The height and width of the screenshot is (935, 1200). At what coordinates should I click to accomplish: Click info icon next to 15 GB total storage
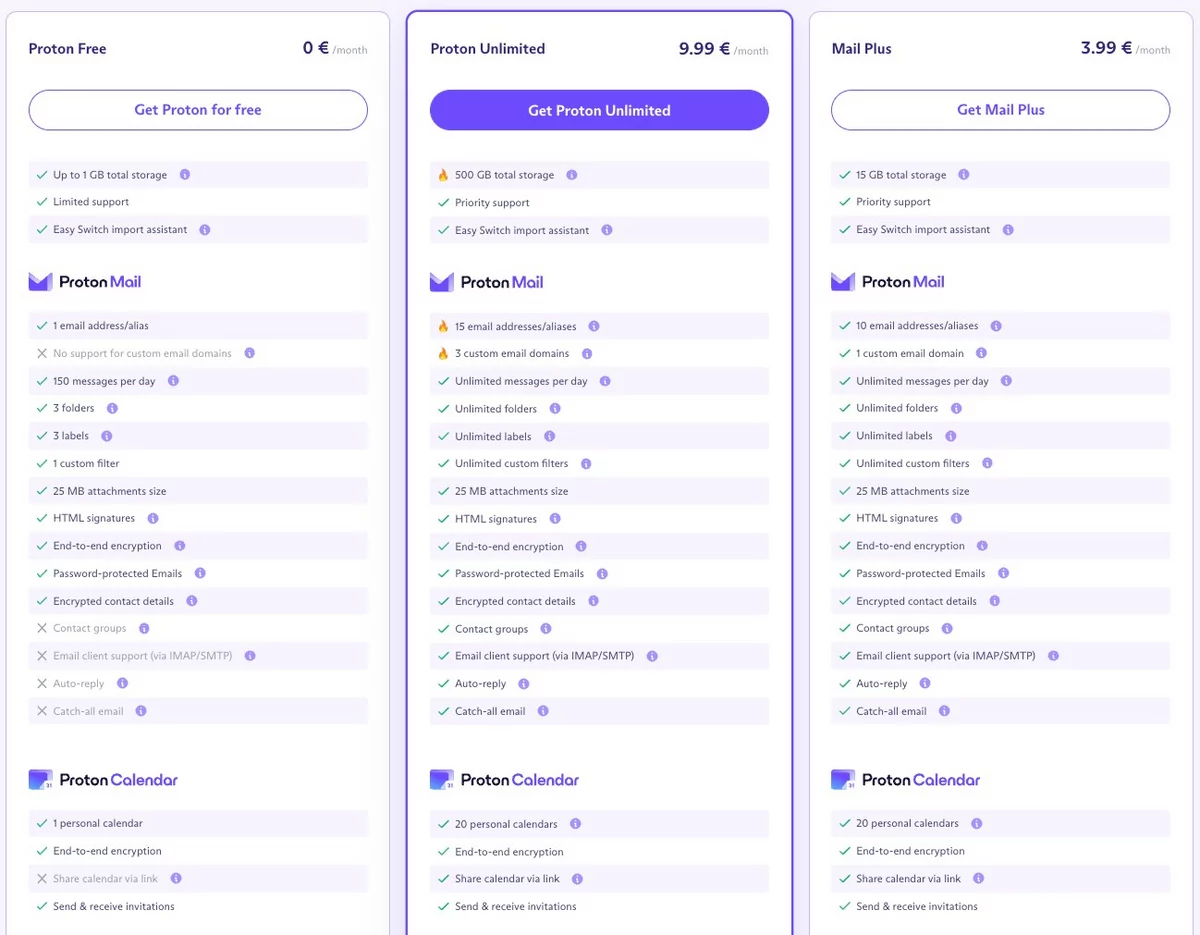[964, 174]
